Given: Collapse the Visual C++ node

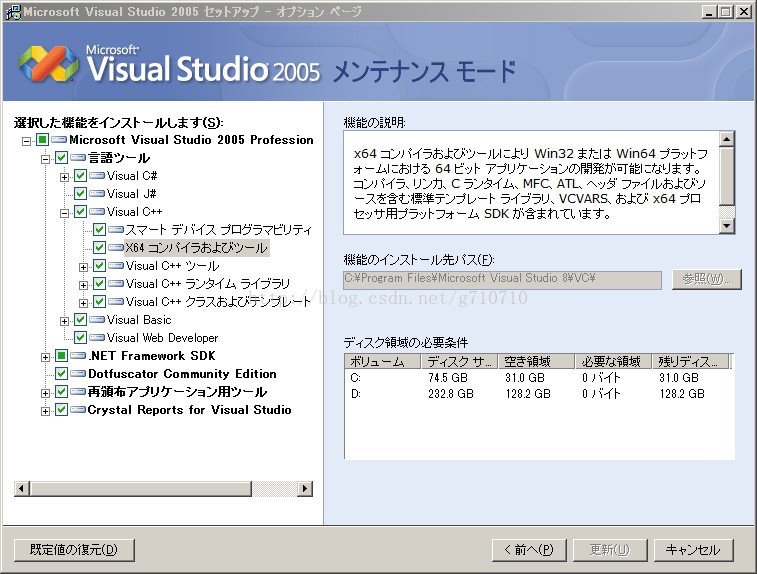Looking at the screenshot, I should coord(64,213).
